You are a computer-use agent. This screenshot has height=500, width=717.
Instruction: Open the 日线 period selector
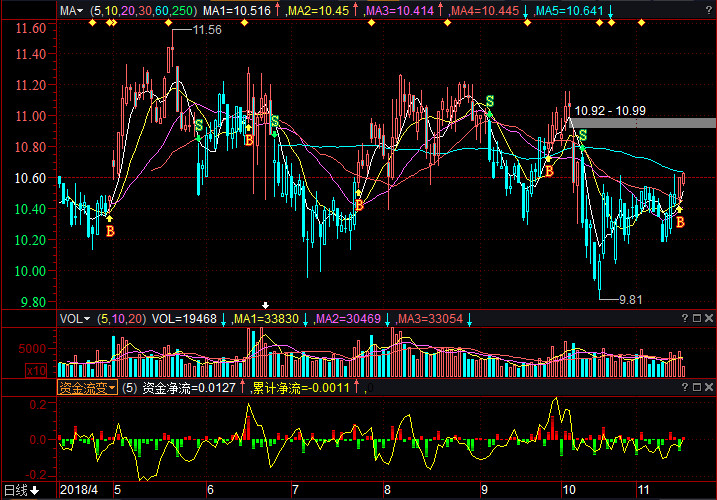coord(21,490)
